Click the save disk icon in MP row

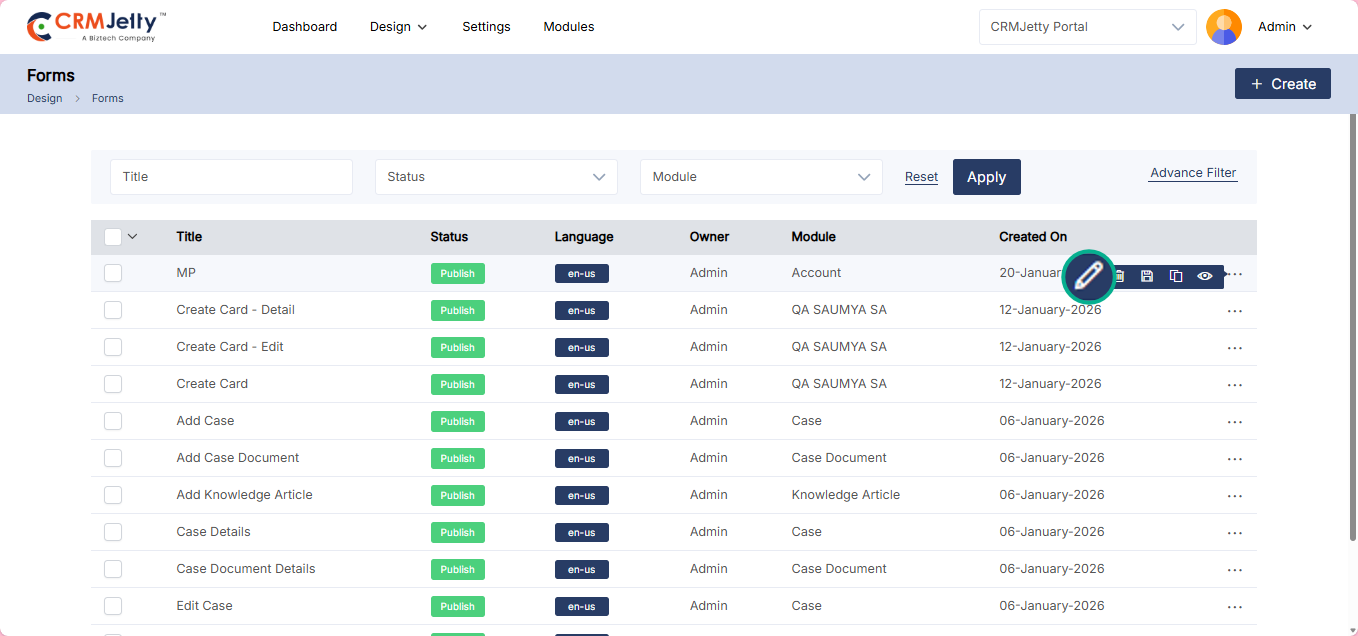click(x=1147, y=276)
